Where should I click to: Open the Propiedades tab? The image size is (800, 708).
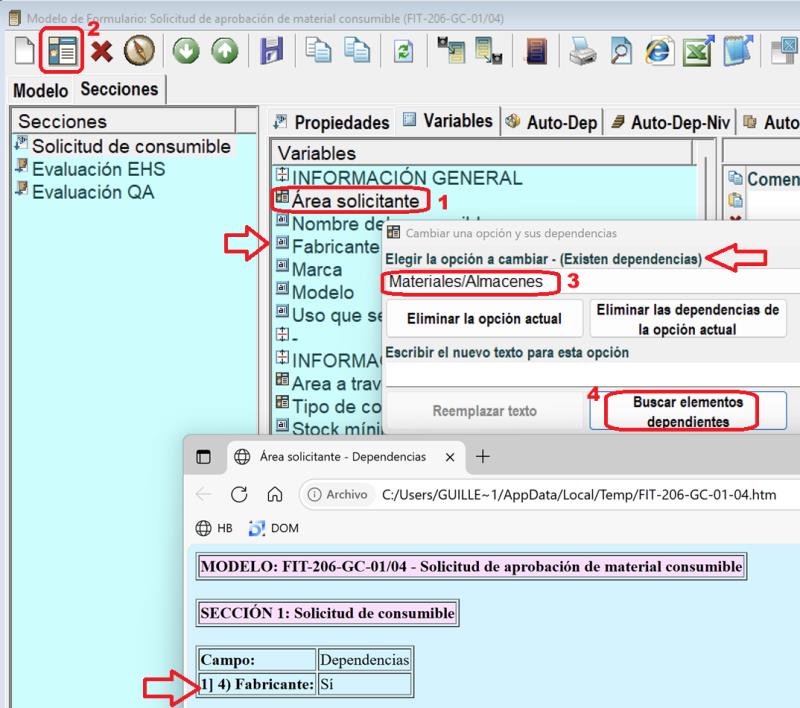coord(331,122)
